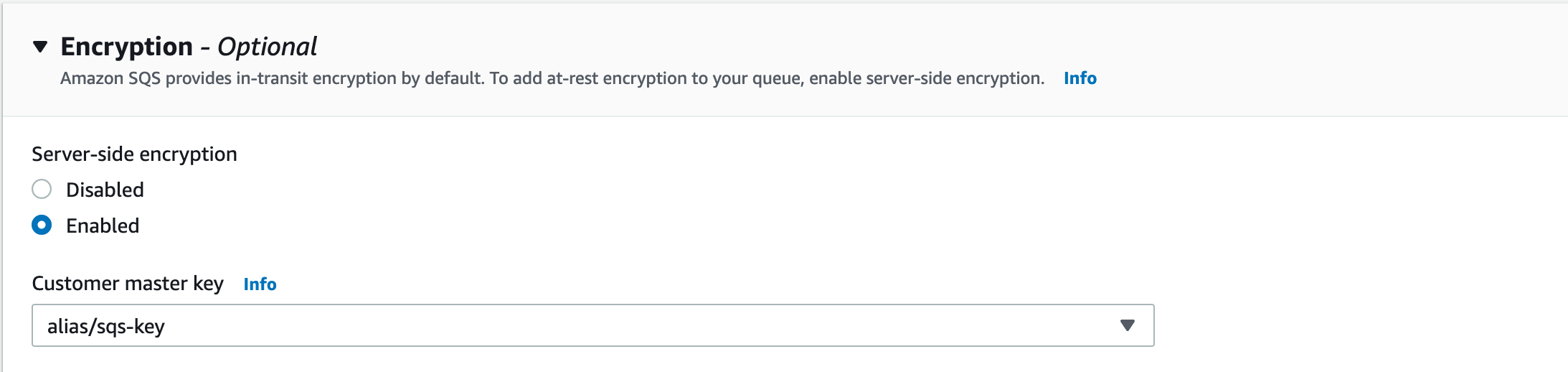The height and width of the screenshot is (372, 1568).
Task: Click "enable server-side encryption" description text
Action: point(927,78)
